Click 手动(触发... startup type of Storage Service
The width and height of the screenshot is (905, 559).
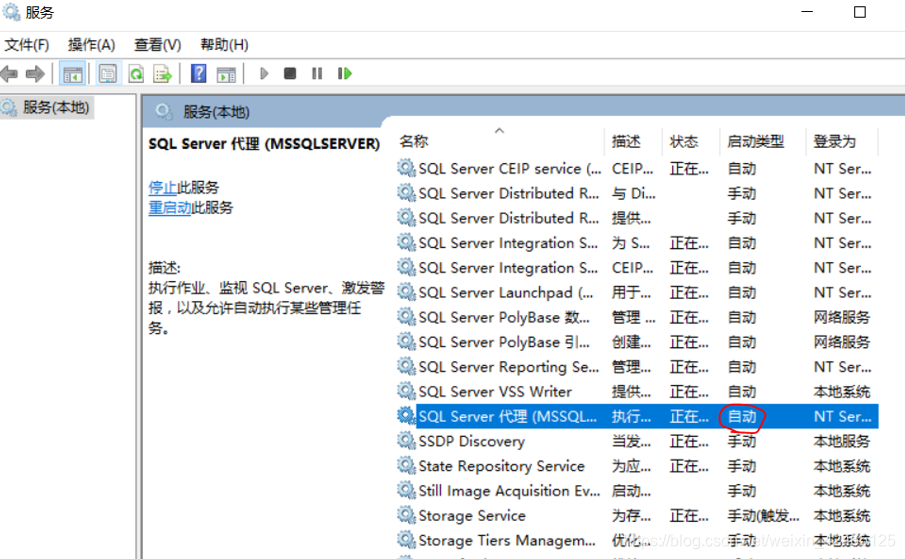[x=763, y=516]
